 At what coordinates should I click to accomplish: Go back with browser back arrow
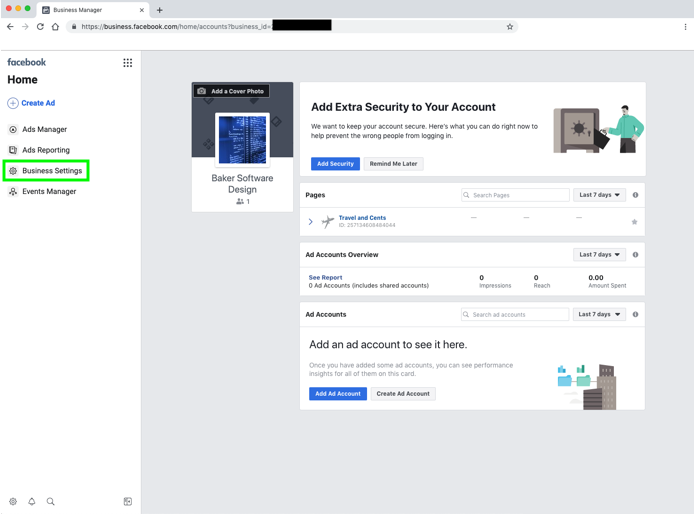[x=11, y=27]
